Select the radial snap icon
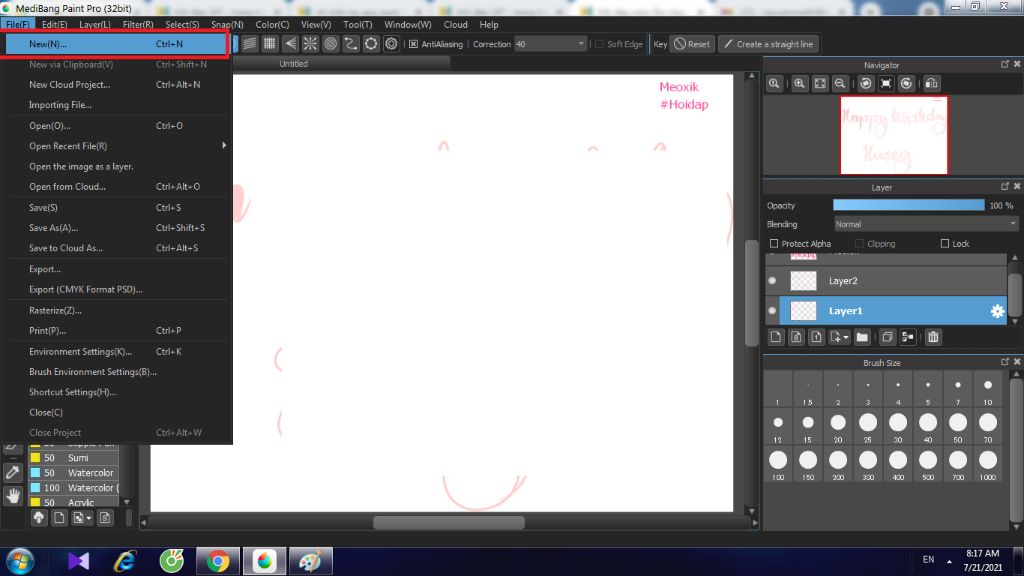 click(310, 44)
